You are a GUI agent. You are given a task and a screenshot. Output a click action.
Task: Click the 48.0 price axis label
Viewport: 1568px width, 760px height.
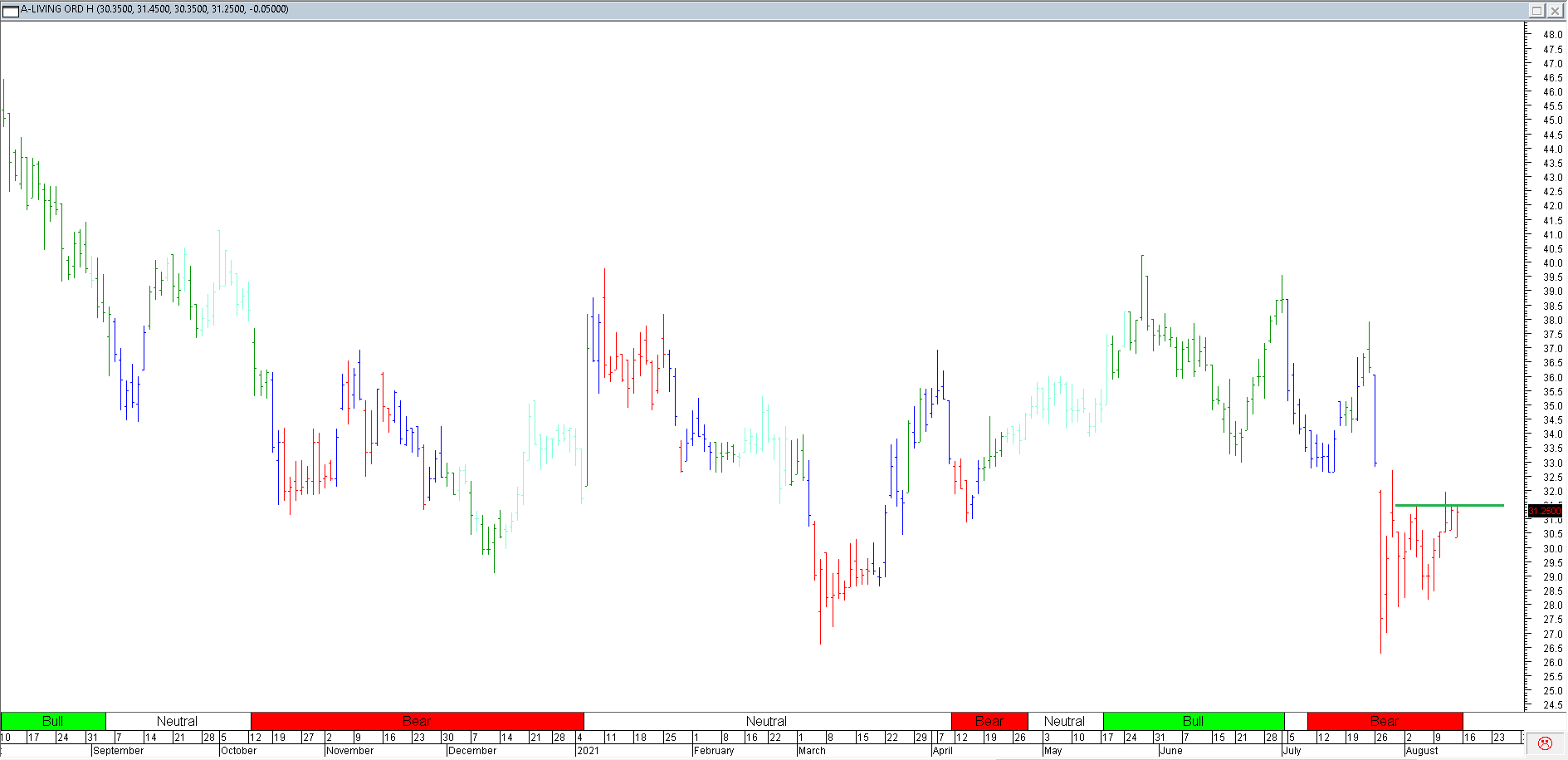tap(1552, 35)
